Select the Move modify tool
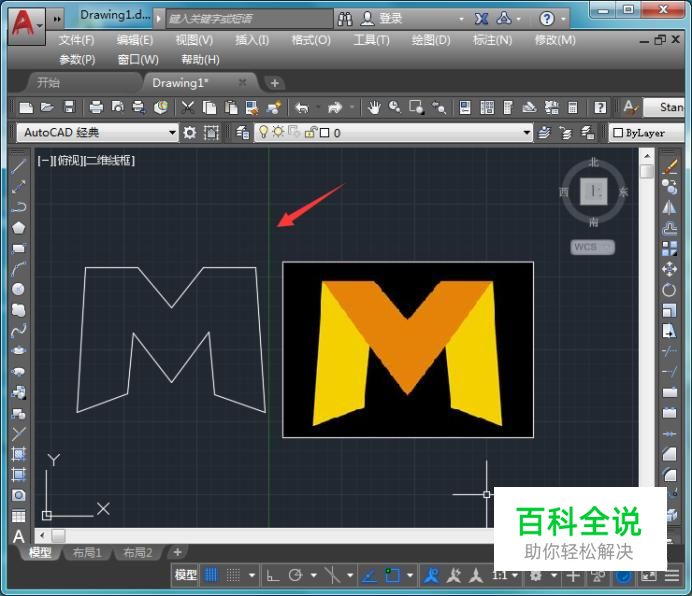This screenshot has height=596, width=692. [669, 268]
